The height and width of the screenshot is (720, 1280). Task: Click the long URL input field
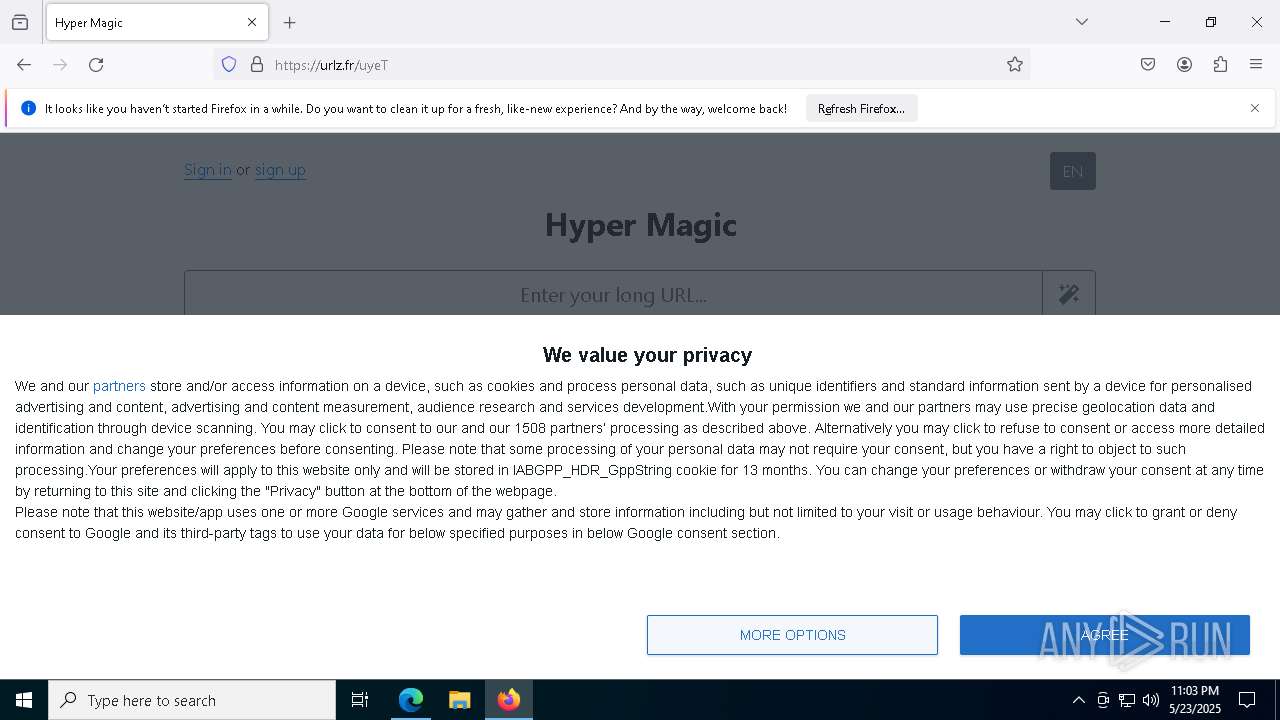click(x=613, y=294)
